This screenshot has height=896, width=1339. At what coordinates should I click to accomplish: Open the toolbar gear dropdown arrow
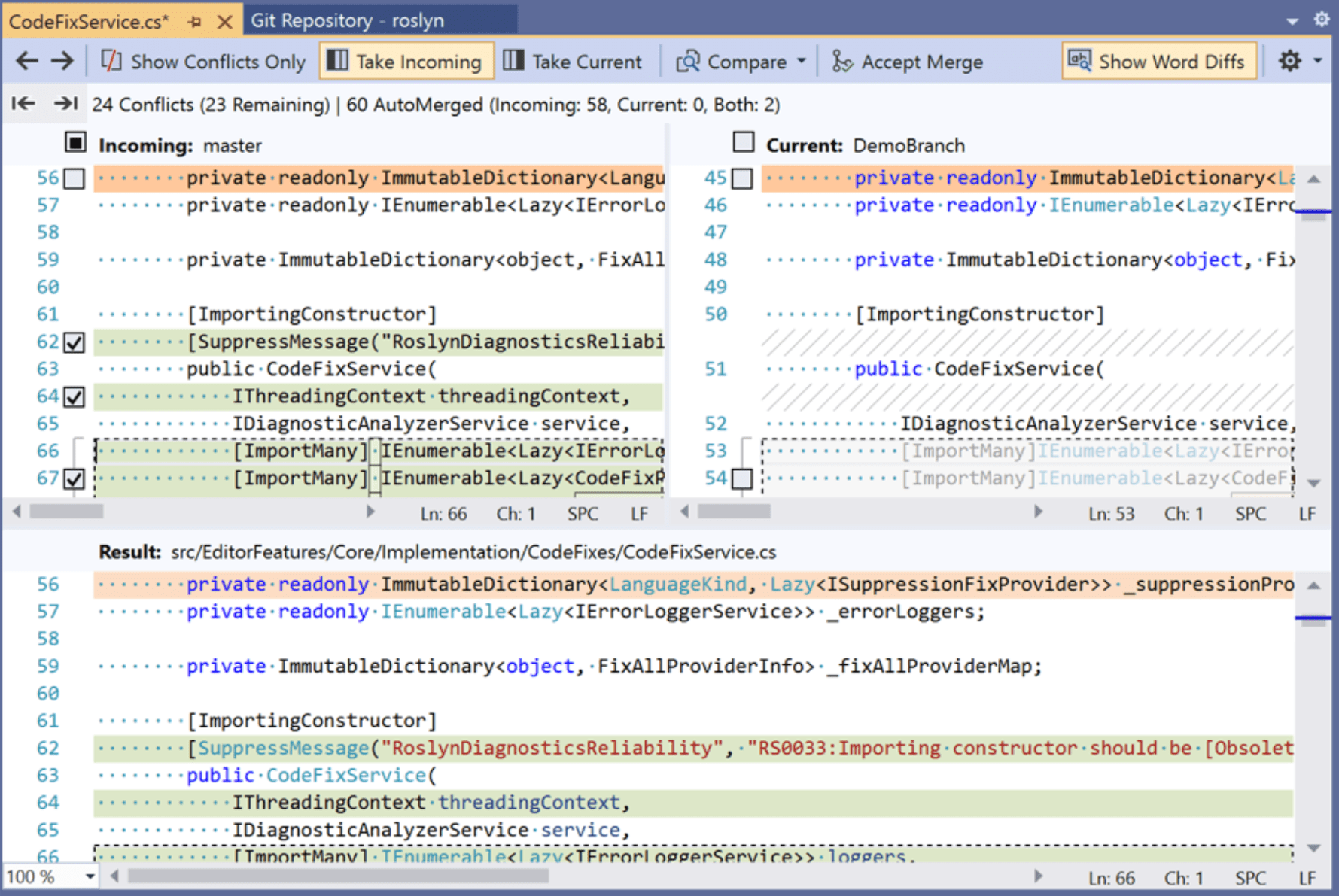pos(1317,61)
